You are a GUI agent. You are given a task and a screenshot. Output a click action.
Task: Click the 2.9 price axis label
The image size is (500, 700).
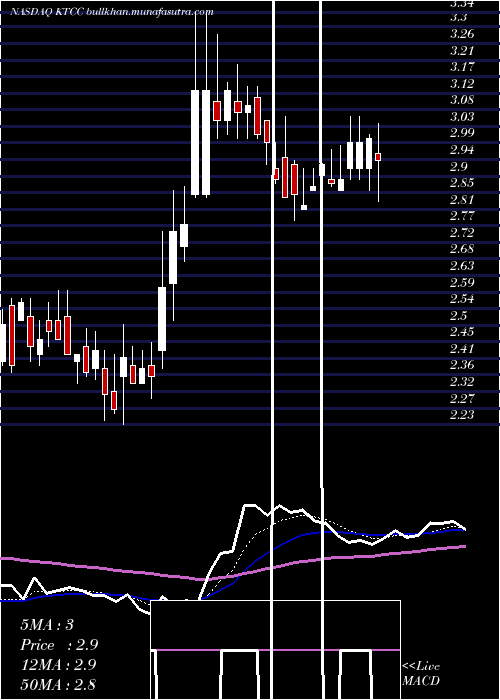click(x=459, y=167)
